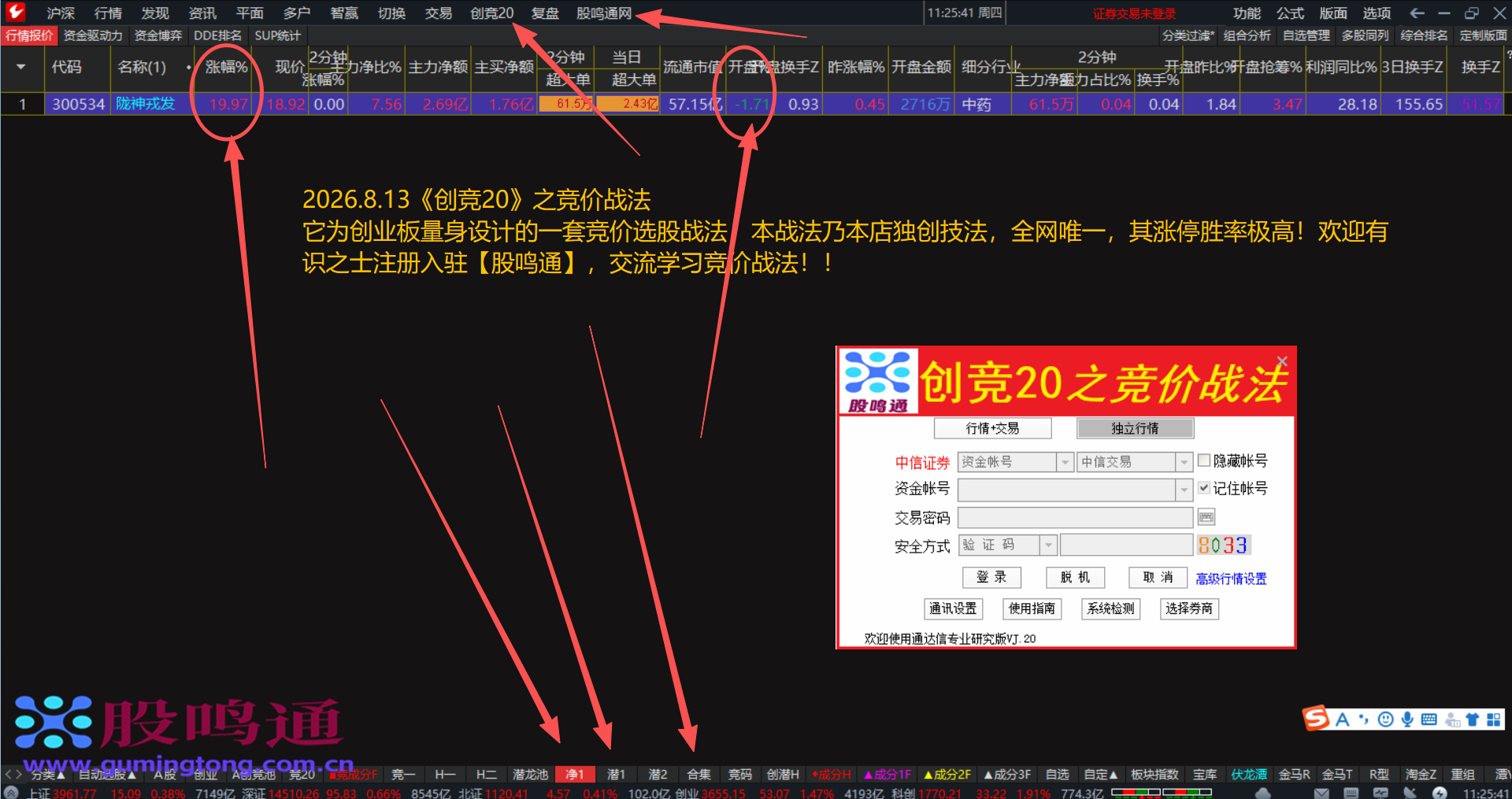Select the 净1 bottom tab

pyautogui.click(x=575, y=775)
